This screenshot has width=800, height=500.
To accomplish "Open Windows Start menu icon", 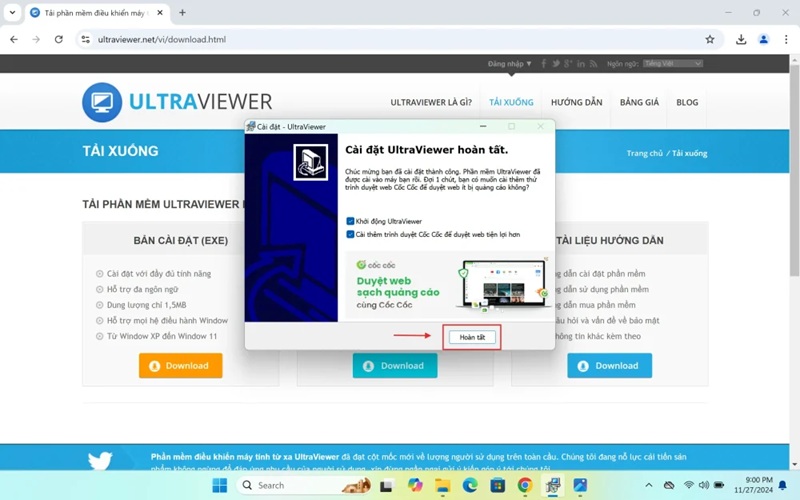I will tap(219, 485).
